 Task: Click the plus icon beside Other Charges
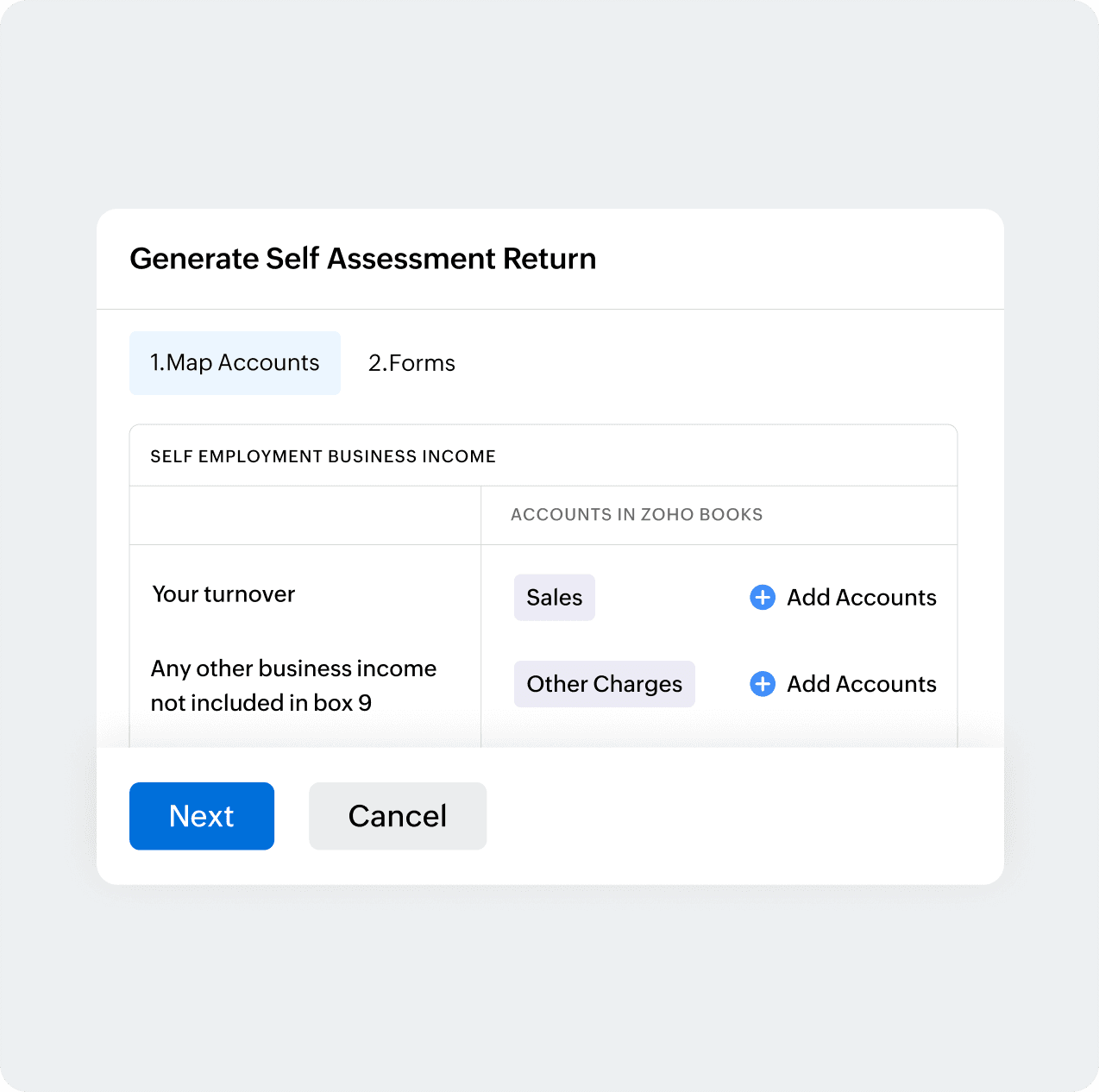click(x=763, y=684)
